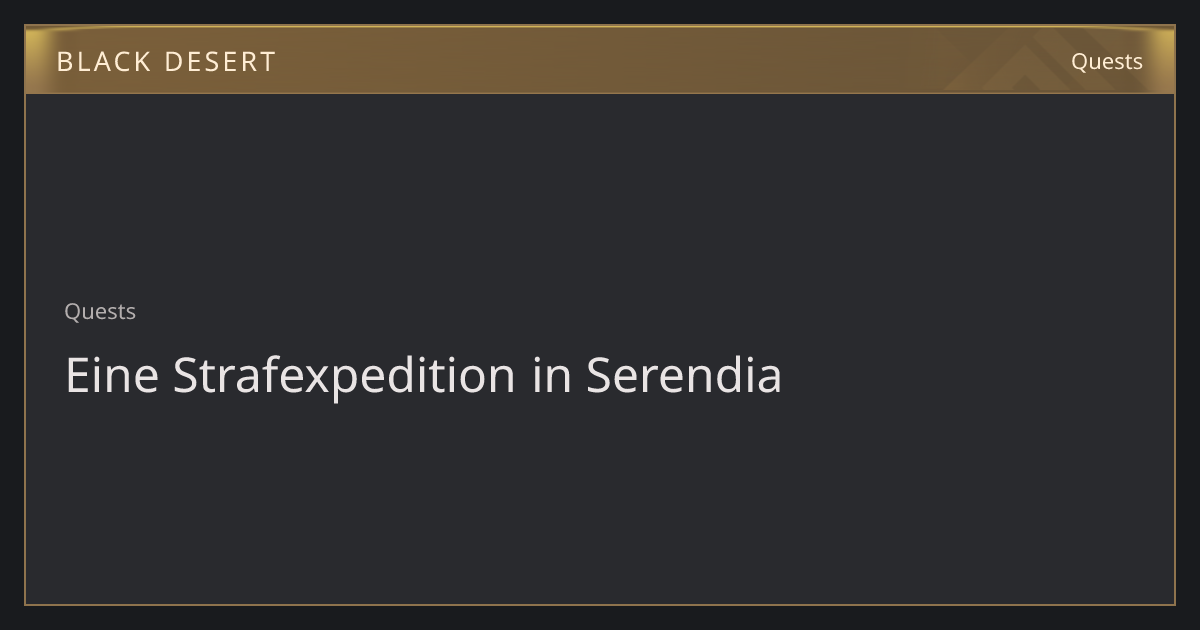This screenshot has height=630, width=1200.
Task: Click the word Eine starting the heading
Action: coord(112,375)
